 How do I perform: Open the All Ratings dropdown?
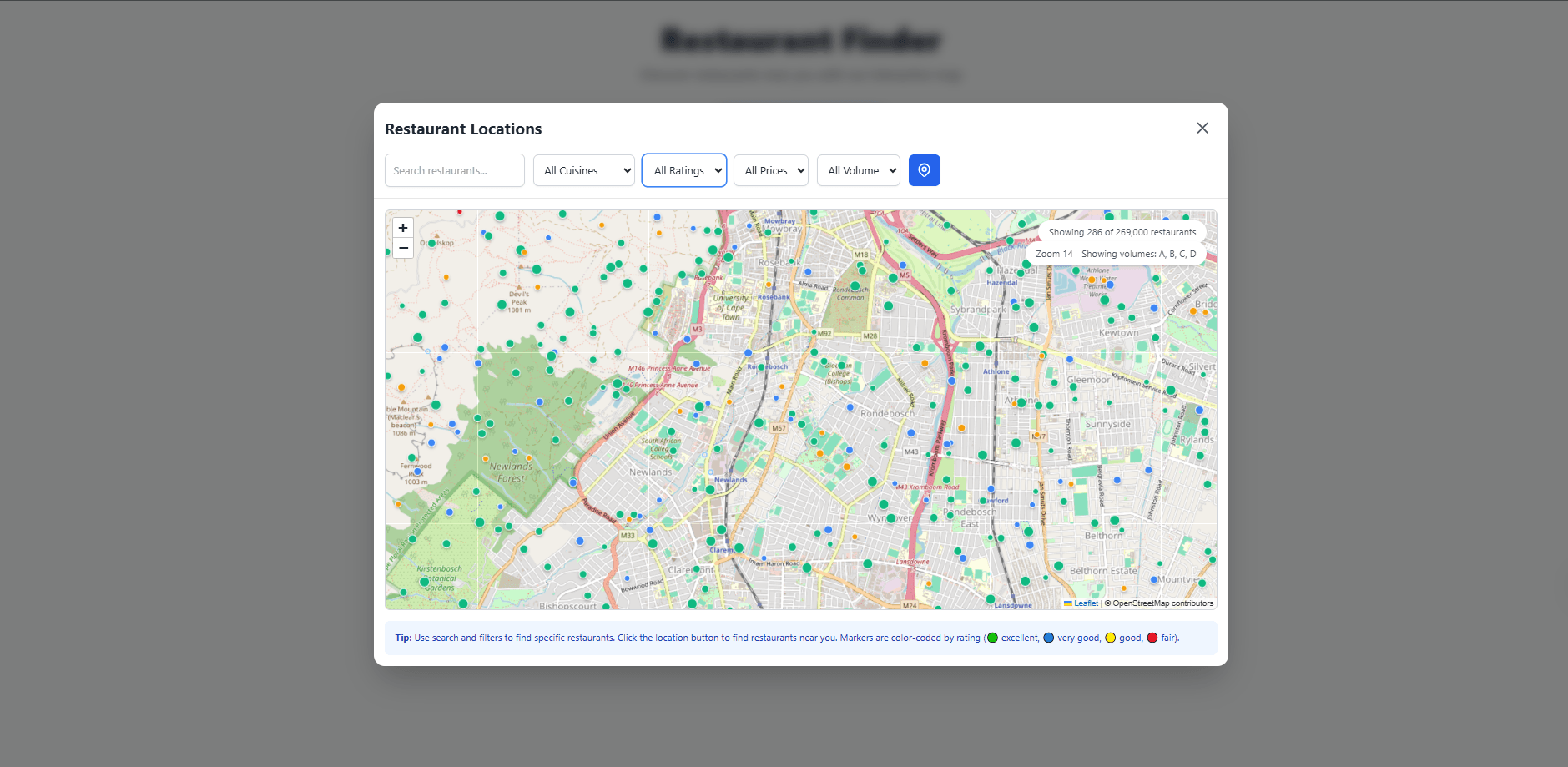[x=683, y=170]
